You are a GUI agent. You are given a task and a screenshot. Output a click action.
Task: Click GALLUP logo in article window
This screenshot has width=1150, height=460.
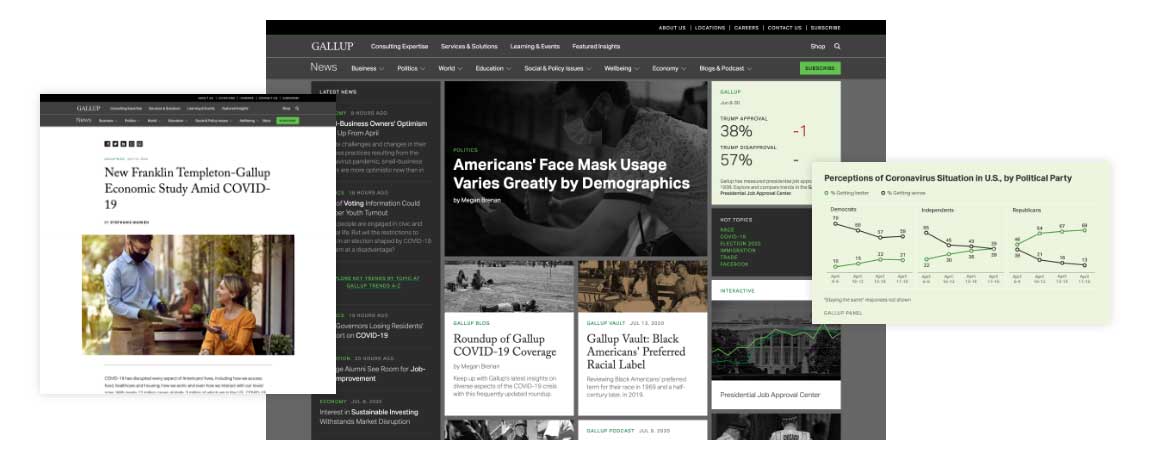pyautogui.click(x=88, y=109)
